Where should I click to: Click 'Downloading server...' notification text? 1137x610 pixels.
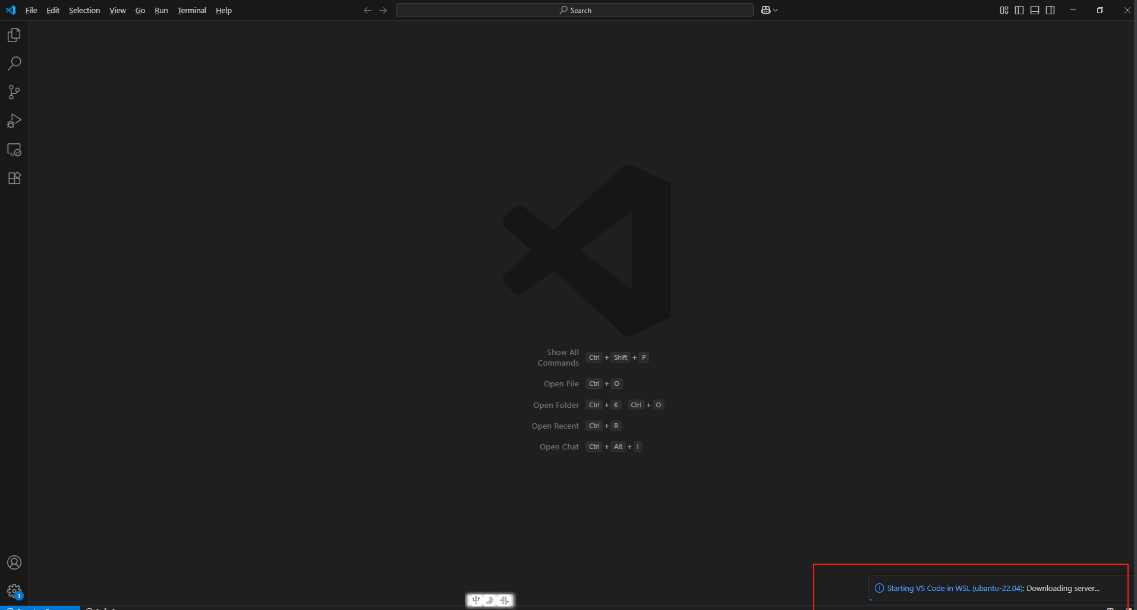(x=1063, y=588)
